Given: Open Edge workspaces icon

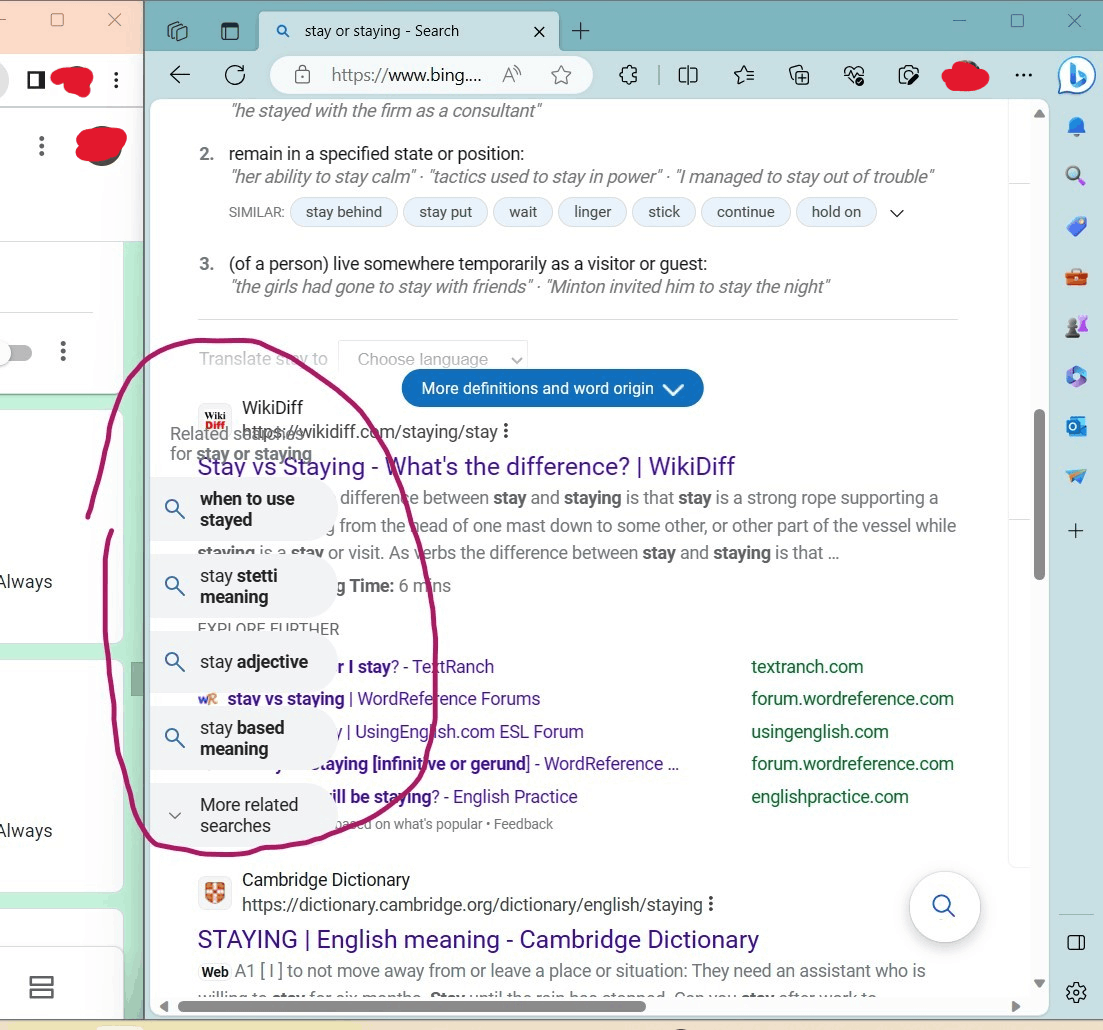Looking at the screenshot, I should click(177, 31).
